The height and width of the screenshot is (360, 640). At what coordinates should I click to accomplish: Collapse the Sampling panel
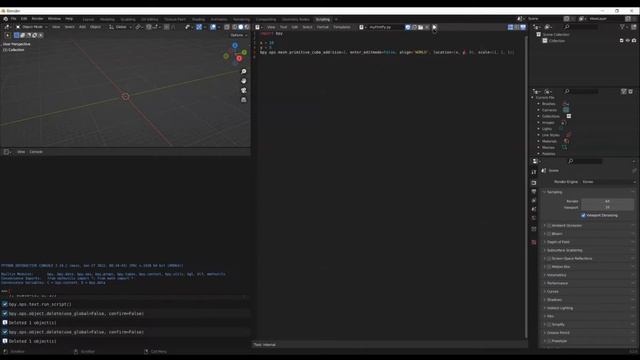(554, 192)
